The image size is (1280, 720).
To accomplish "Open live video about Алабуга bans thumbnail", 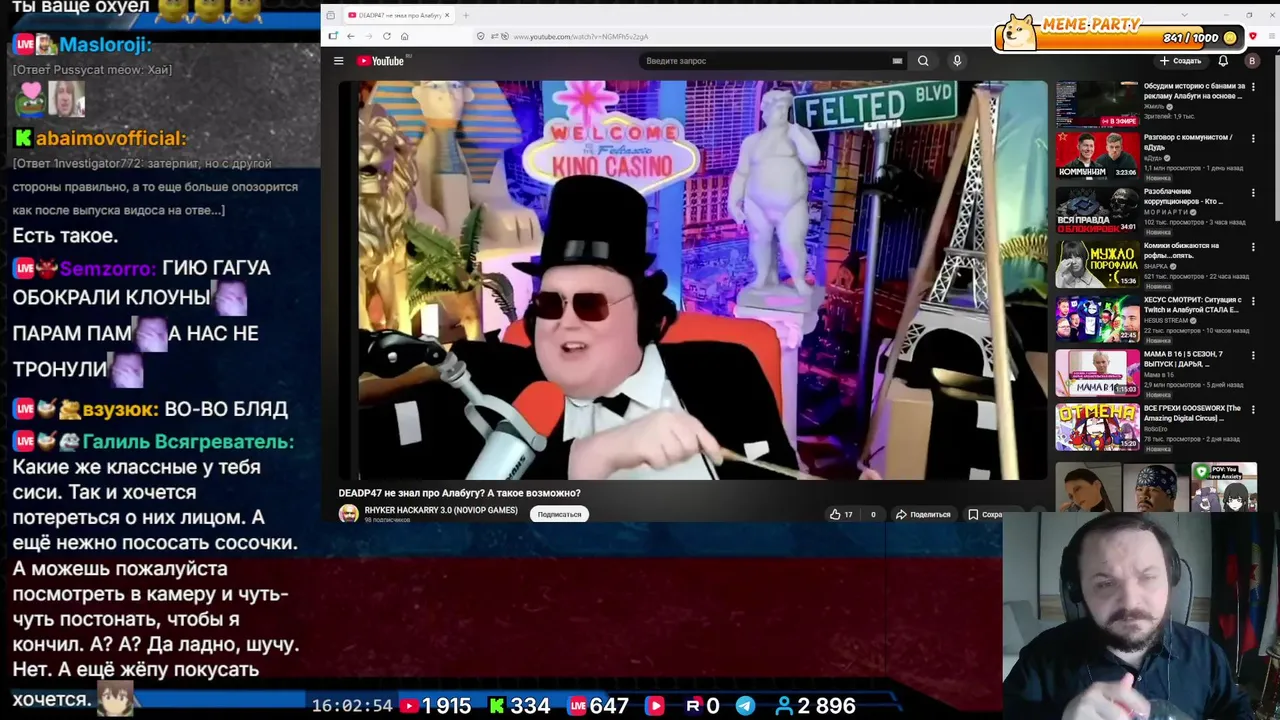I will click(1097, 103).
